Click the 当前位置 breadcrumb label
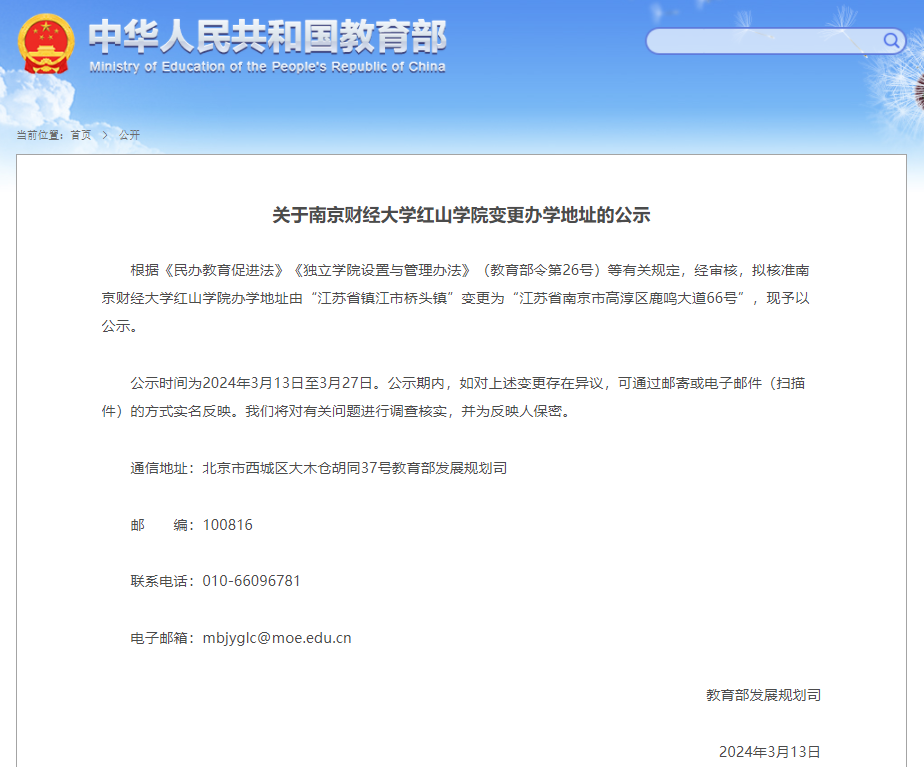Screen dimensions: 924x767 pos(40,134)
